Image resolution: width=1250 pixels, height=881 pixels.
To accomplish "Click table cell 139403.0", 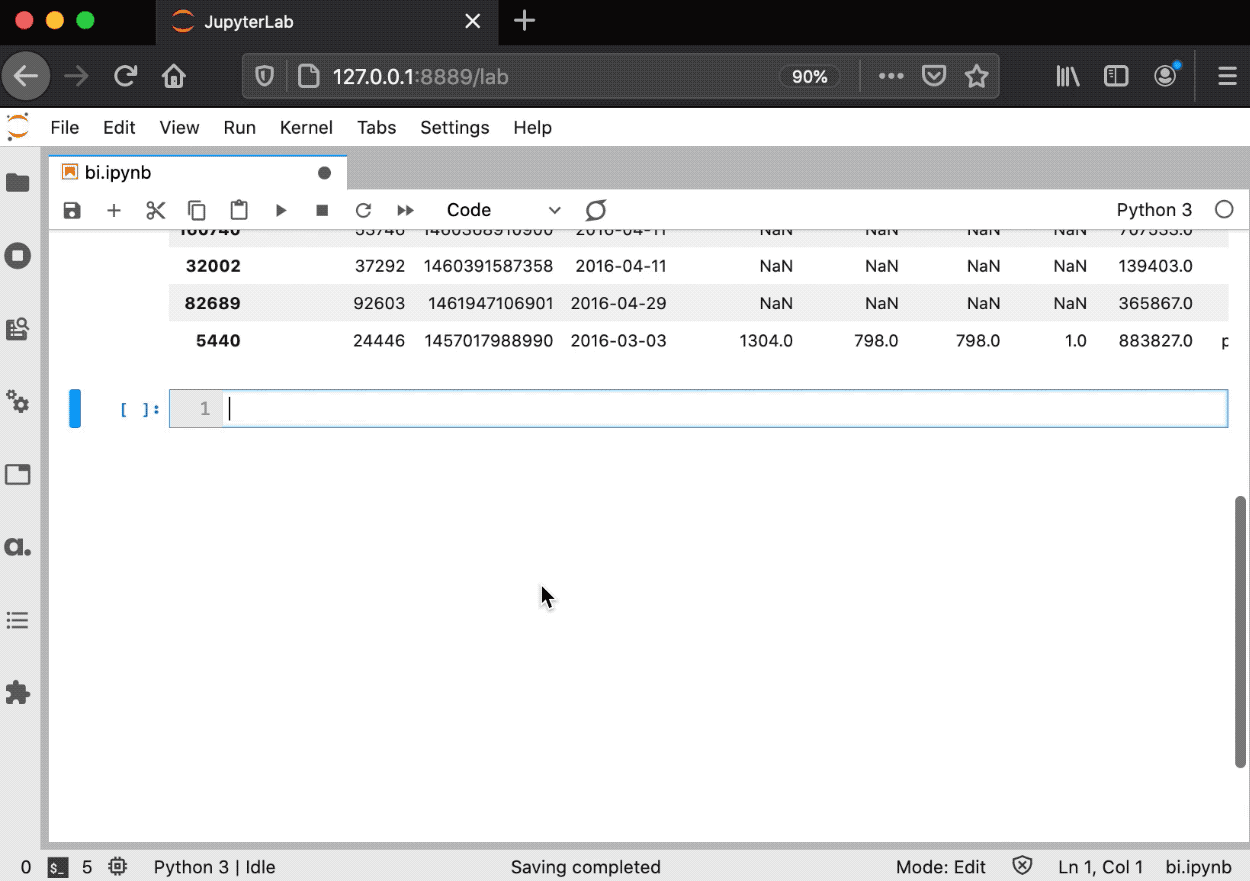I will point(1156,266).
